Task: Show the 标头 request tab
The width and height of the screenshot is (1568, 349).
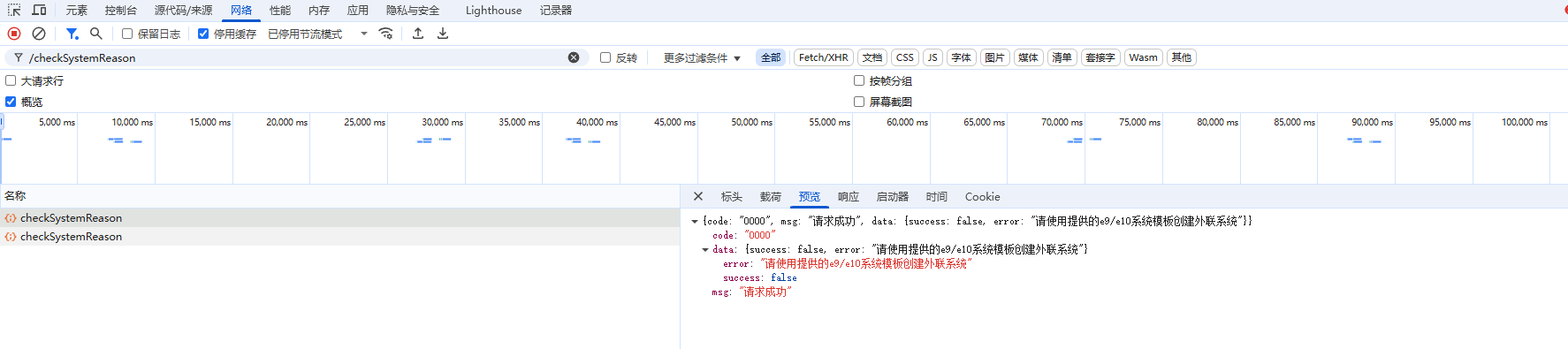Action: click(x=732, y=196)
